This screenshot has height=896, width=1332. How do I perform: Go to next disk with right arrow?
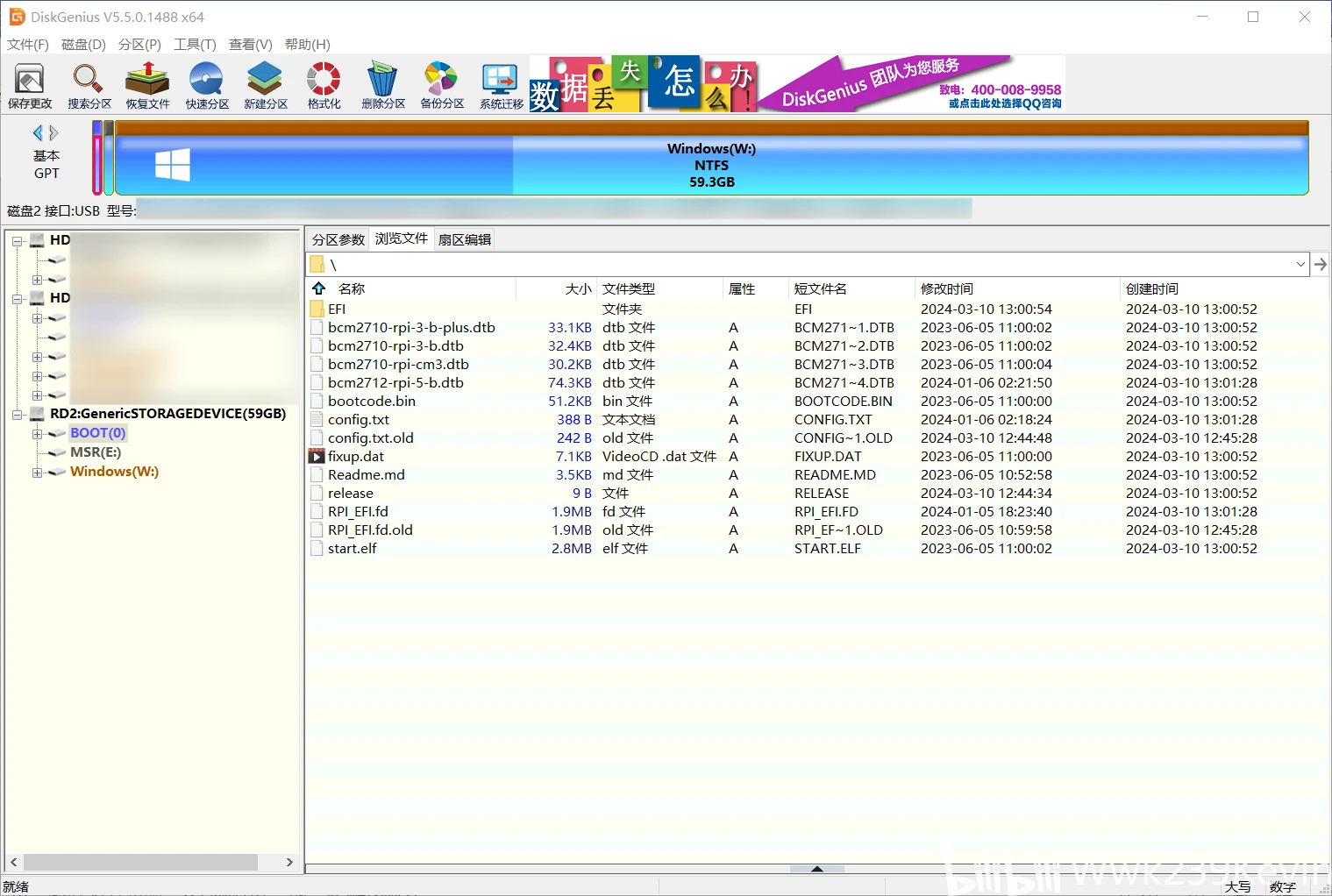54,133
